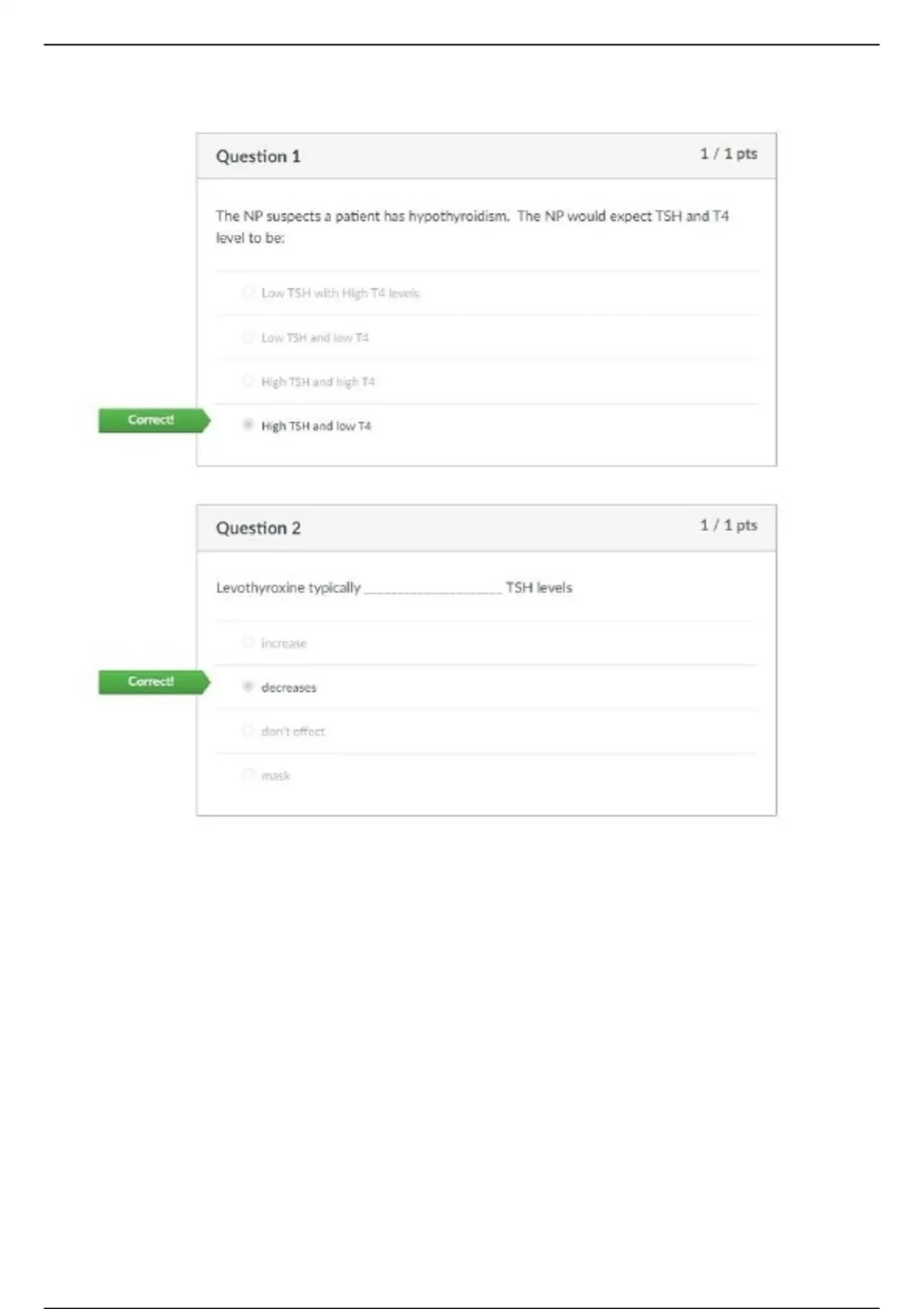Click the 'Question 1' heading

[x=258, y=156]
